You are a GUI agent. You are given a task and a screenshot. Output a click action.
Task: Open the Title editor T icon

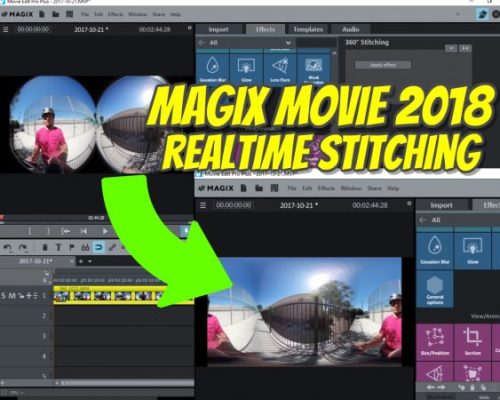(x=58, y=247)
